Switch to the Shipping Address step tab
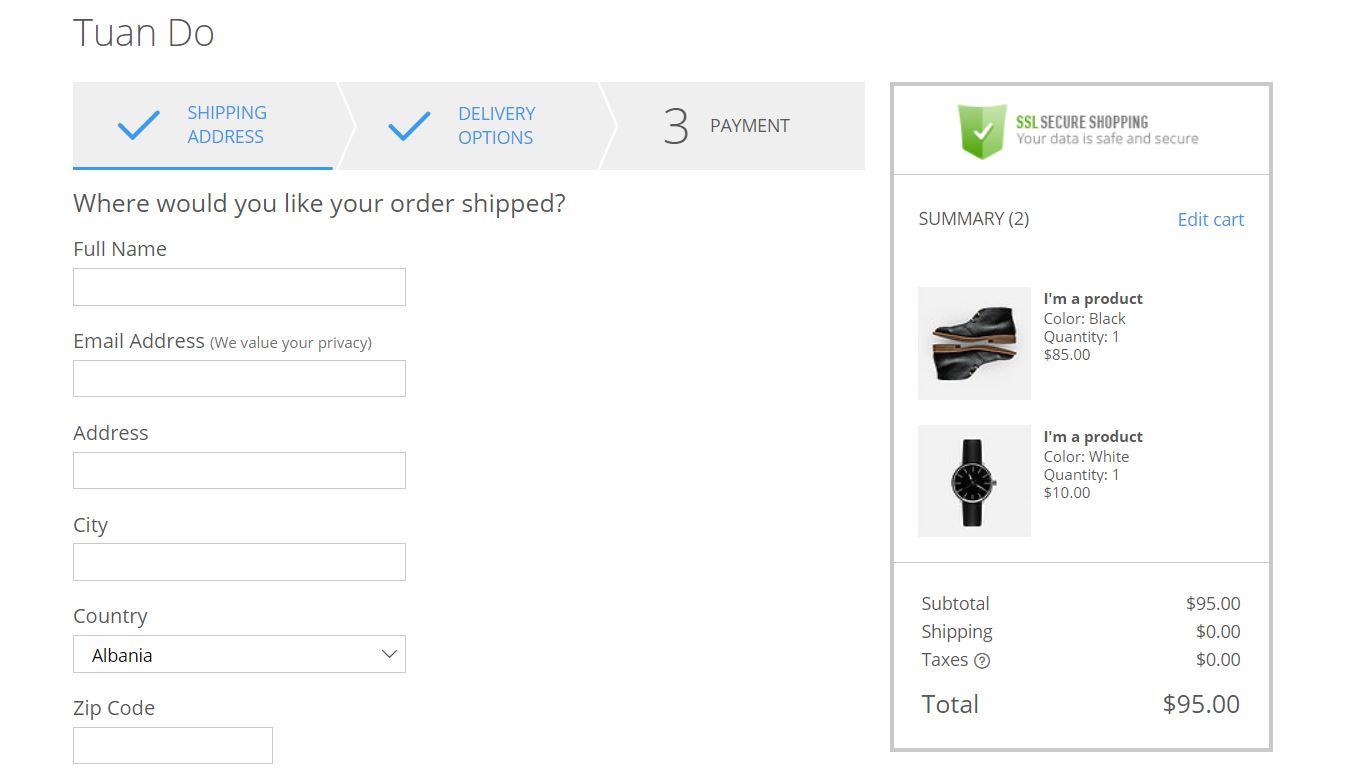The image size is (1364, 784). pos(226,125)
